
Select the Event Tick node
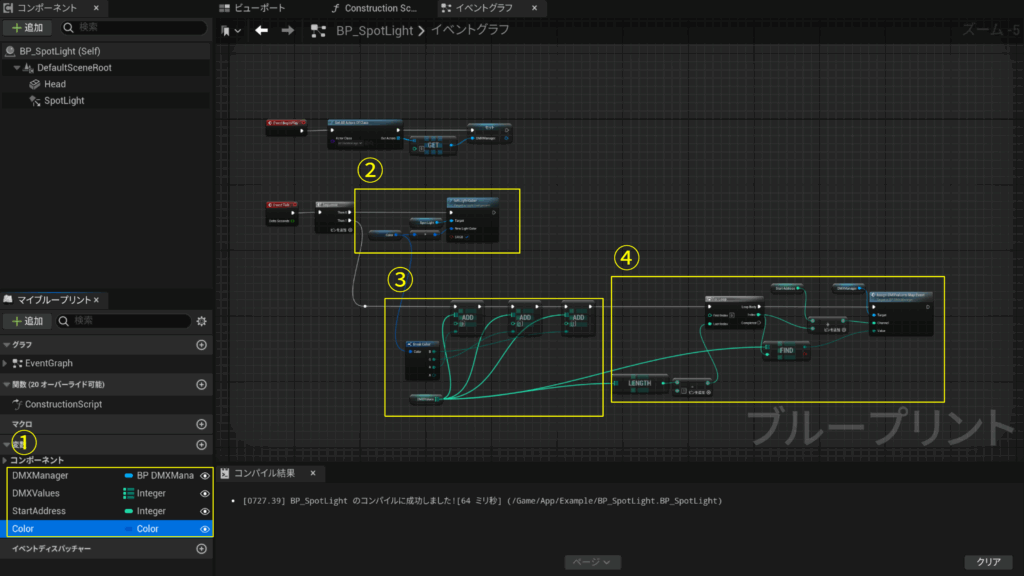click(282, 213)
